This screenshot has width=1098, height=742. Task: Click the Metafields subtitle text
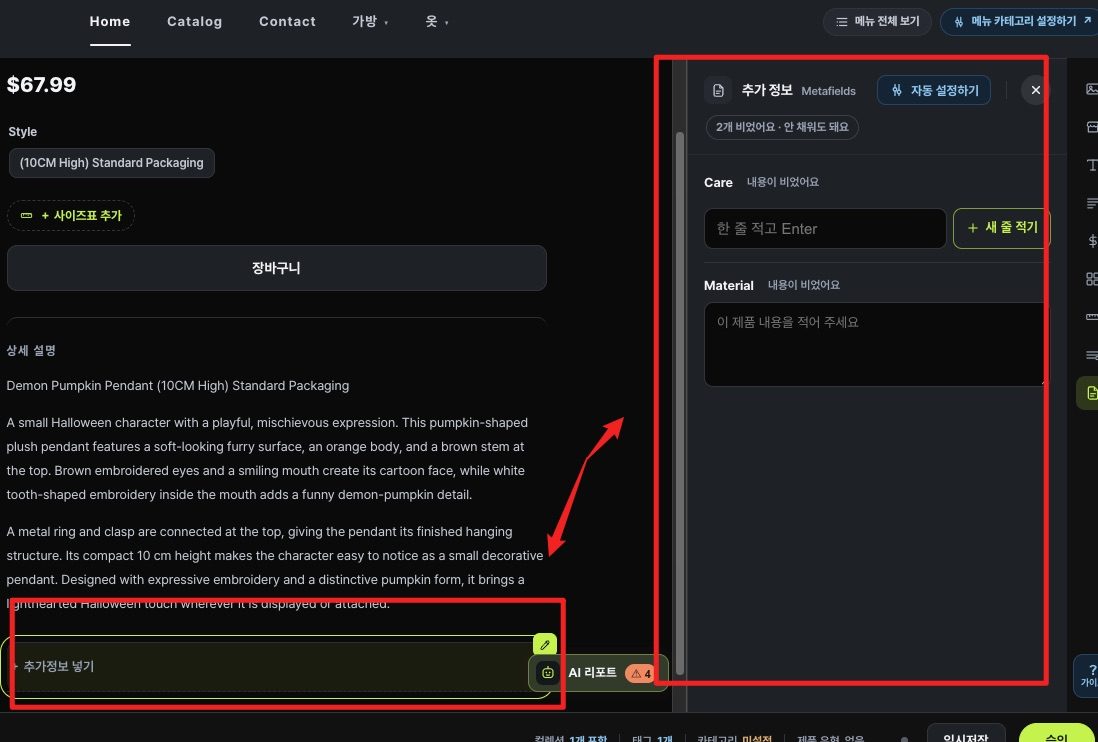pos(828,91)
